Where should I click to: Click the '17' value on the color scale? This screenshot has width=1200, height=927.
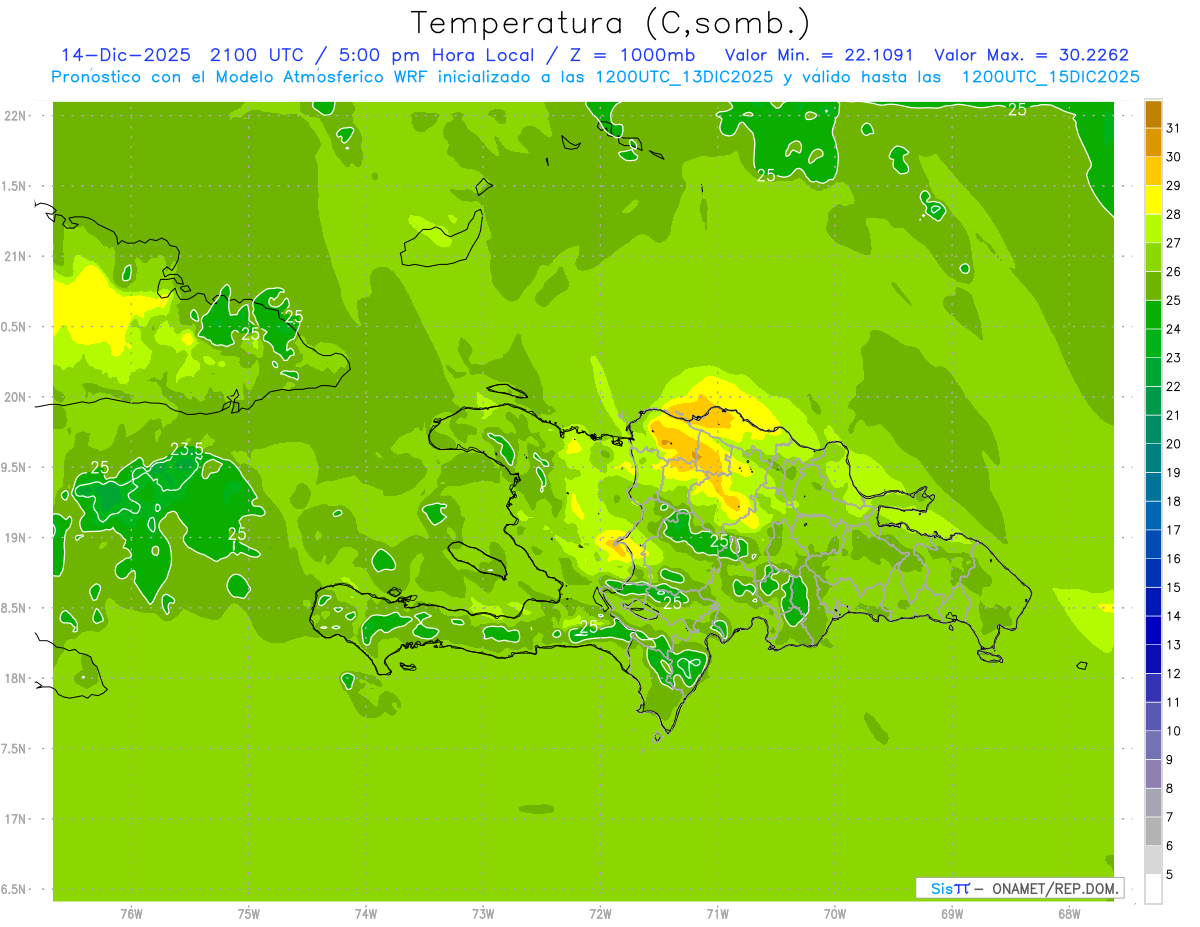1174,530
